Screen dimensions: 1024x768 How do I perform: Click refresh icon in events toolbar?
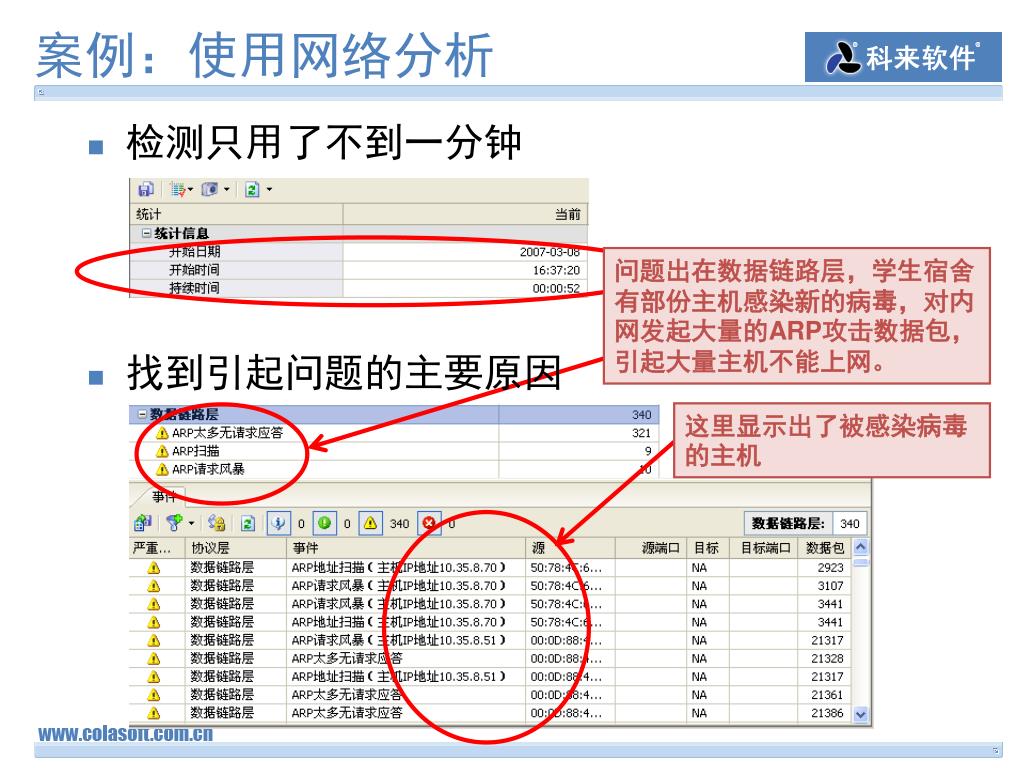[x=248, y=523]
